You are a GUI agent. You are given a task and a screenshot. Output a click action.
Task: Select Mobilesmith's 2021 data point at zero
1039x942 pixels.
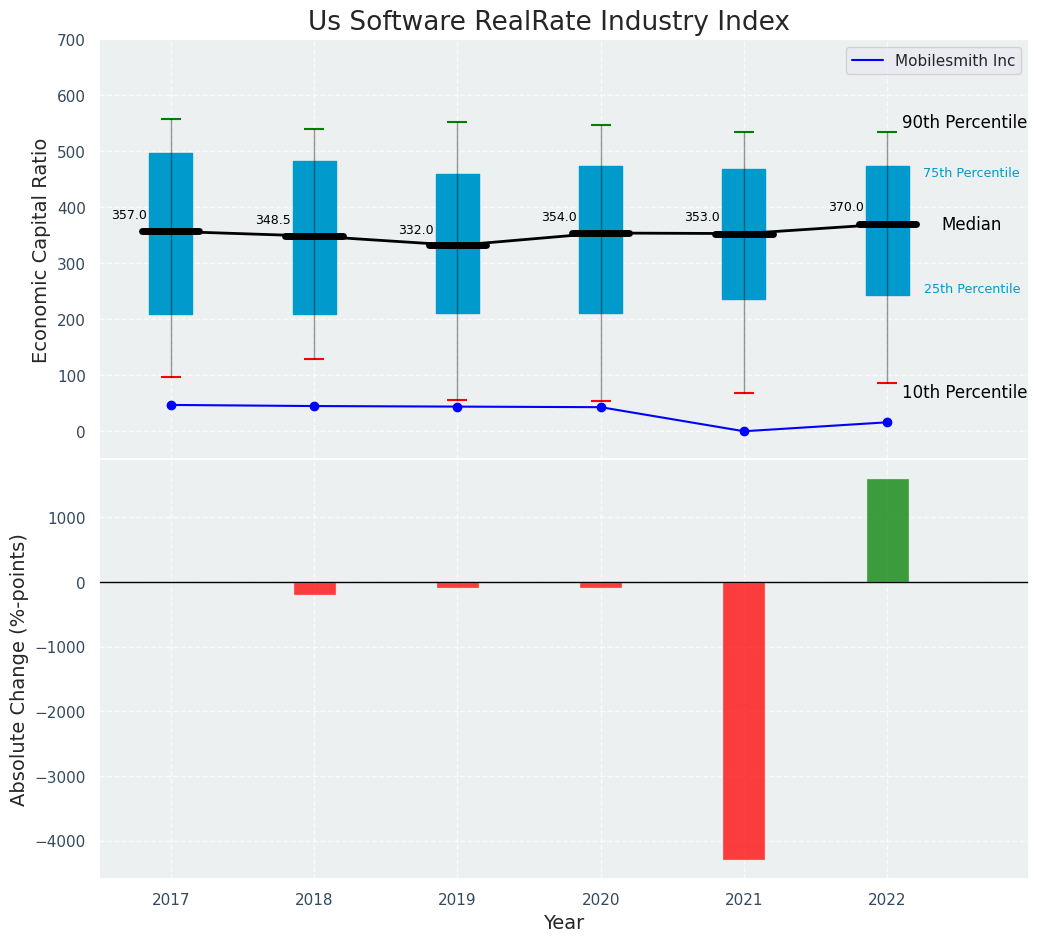(743, 431)
